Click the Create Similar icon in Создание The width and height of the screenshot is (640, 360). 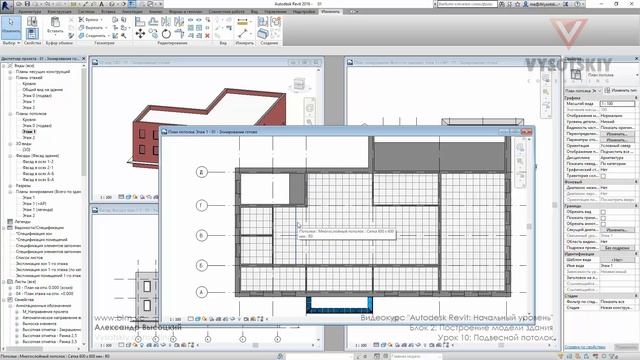[276, 22]
